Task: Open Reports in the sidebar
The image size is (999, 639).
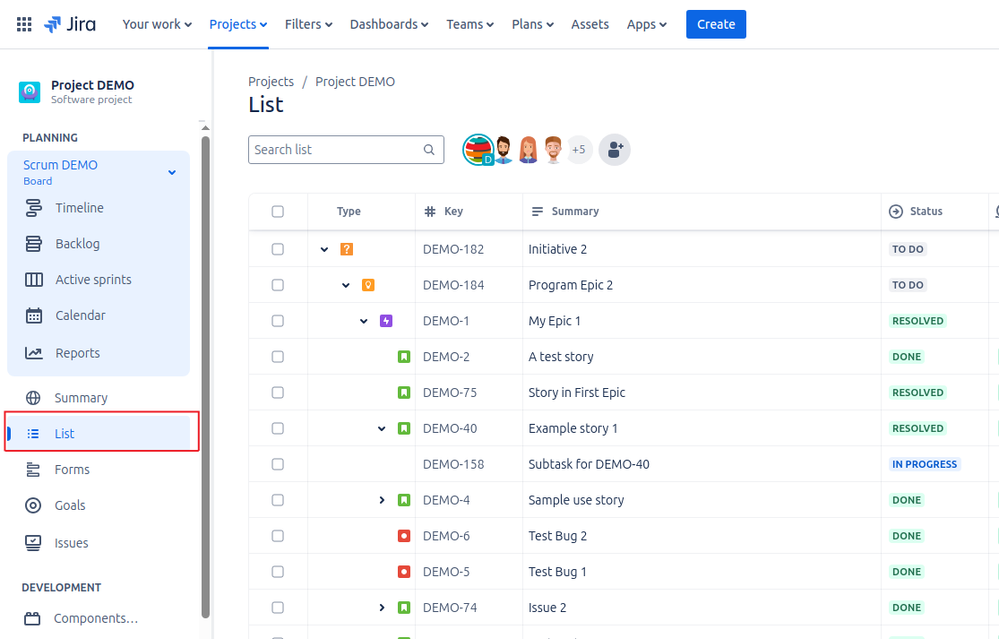Action: (x=77, y=353)
